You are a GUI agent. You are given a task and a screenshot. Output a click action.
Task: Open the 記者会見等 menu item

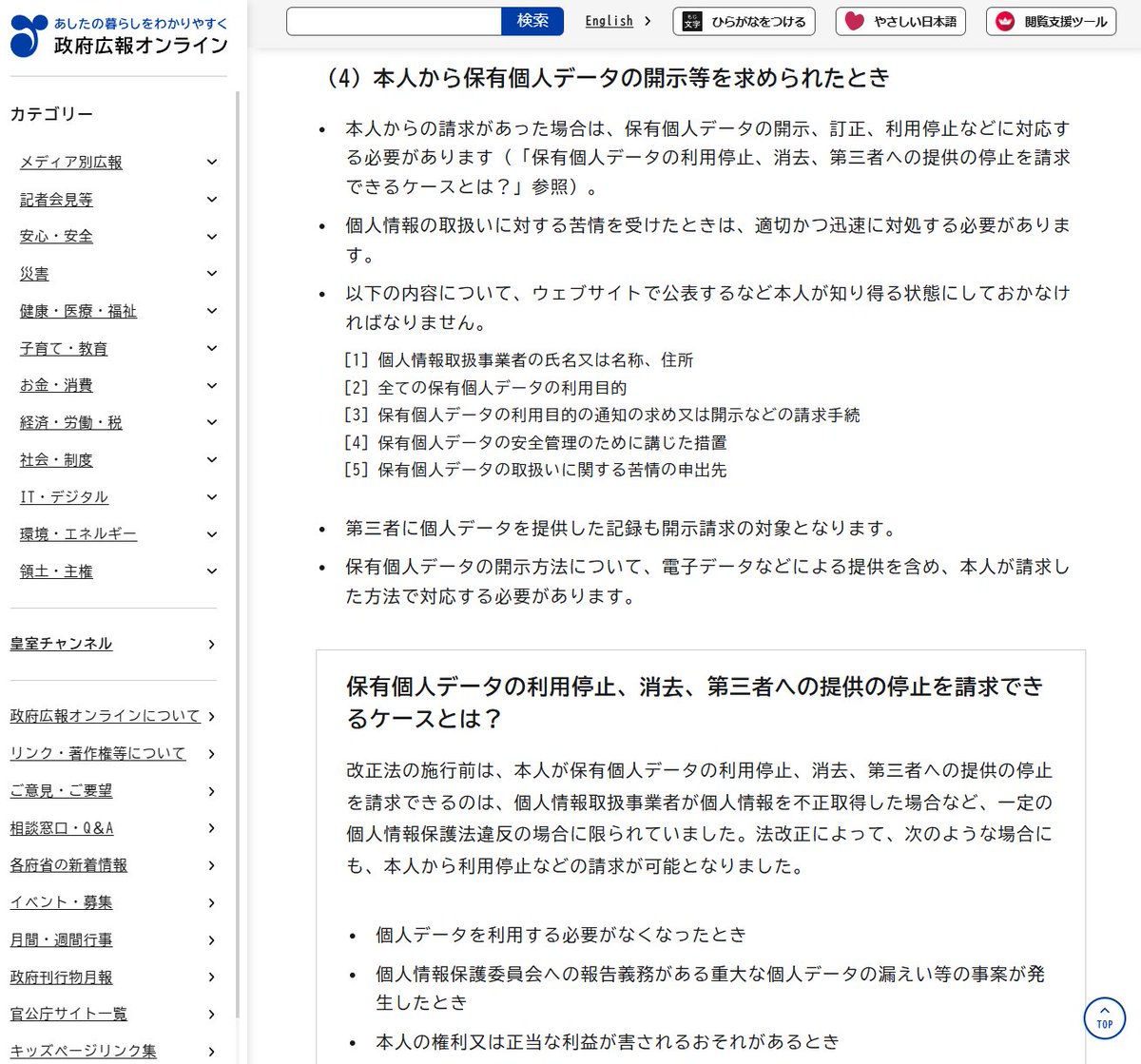point(55,200)
